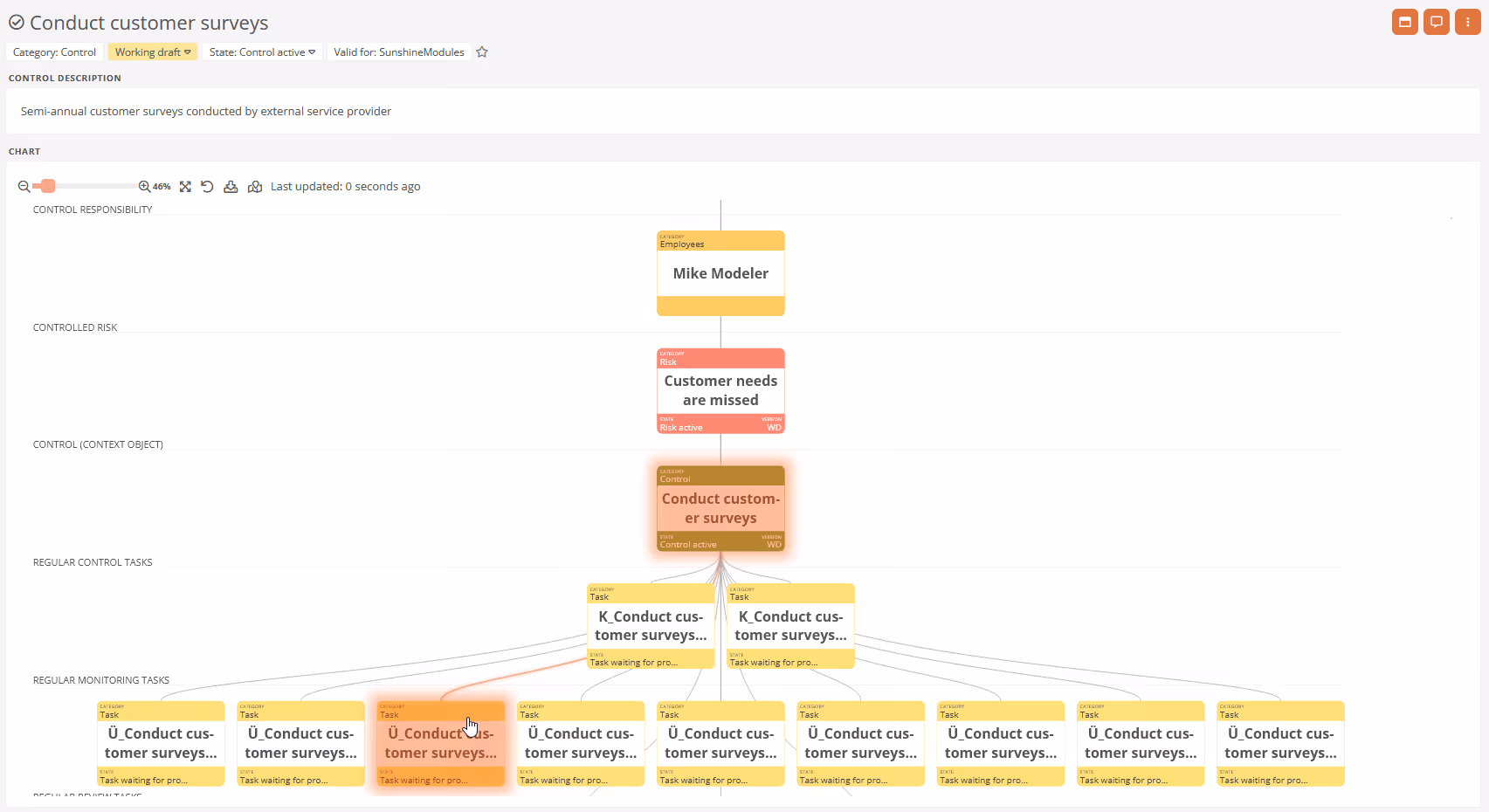Click the CONTROL (CONTEXT OBJECT) lane label
The width and height of the screenshot is (1489, 812).
(98, 444)
